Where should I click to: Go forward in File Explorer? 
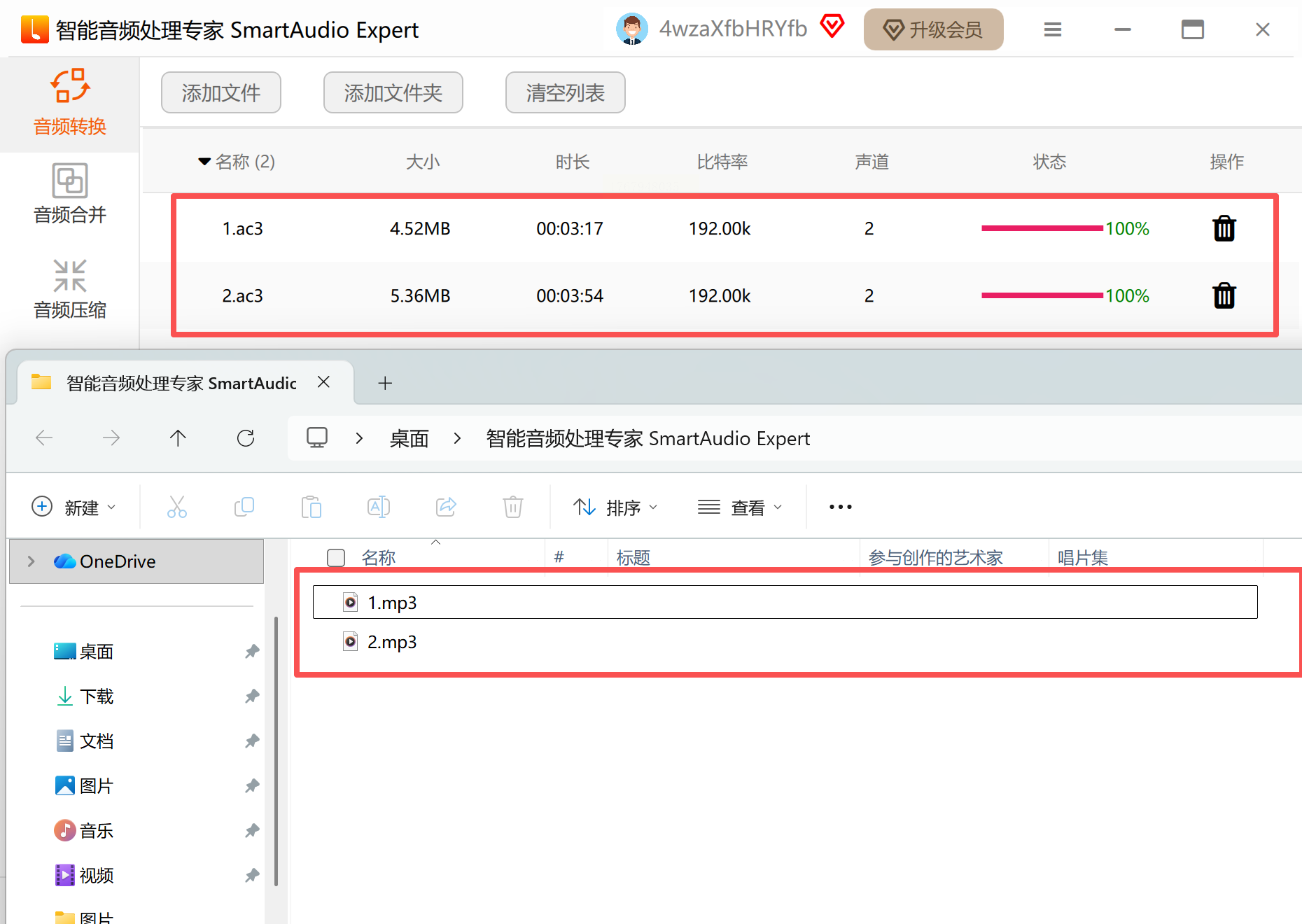[111, 438]
